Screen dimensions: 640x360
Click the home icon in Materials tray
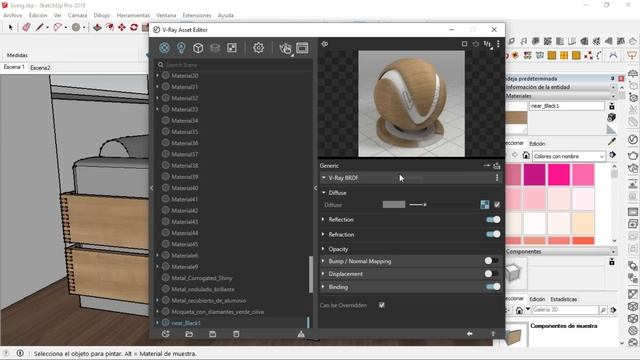tap(526, 156)
